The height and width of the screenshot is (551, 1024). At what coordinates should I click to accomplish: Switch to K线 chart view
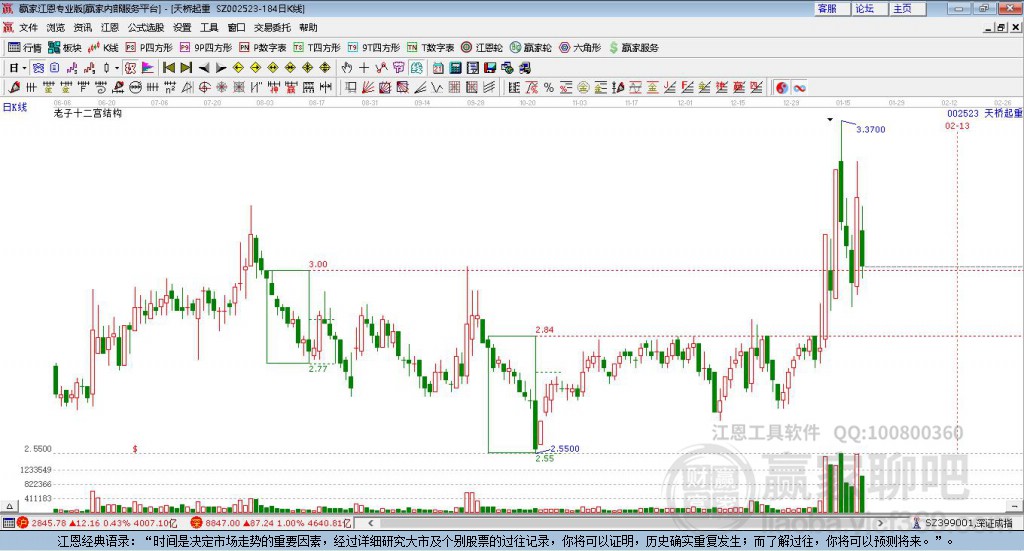103,48
